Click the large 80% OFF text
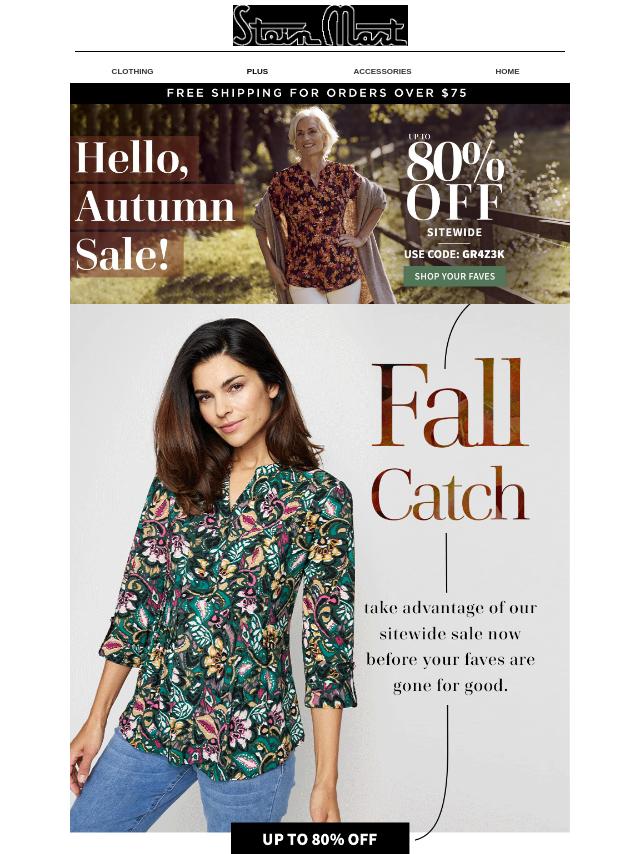Image resolution: width=640 pixels, height=854 pixels. (x=454, y=180)
